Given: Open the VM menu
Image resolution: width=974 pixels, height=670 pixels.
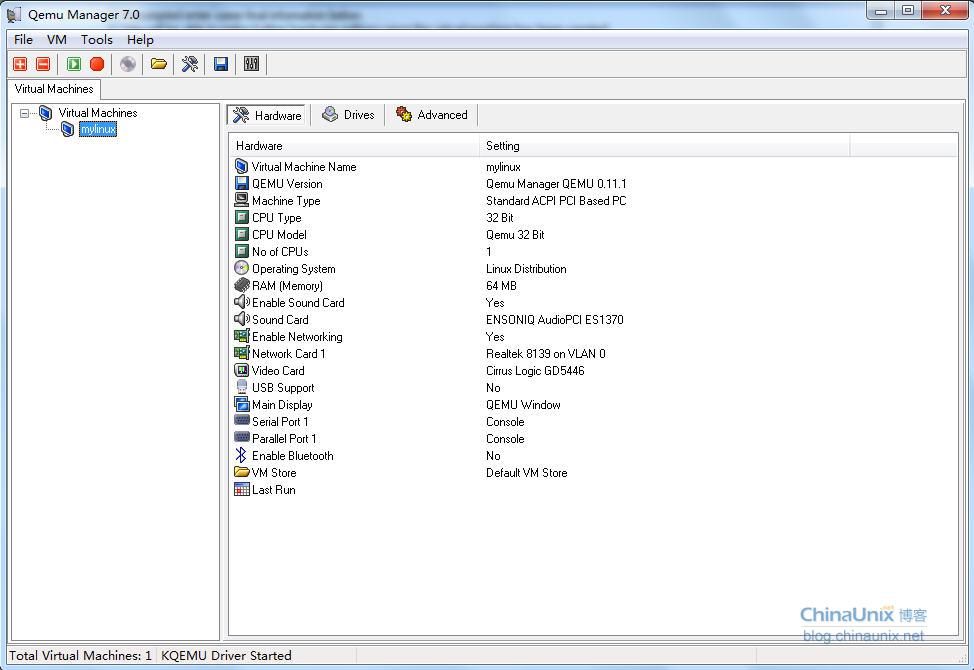Looking at the screenshot, I should click(x=57, y=40).
